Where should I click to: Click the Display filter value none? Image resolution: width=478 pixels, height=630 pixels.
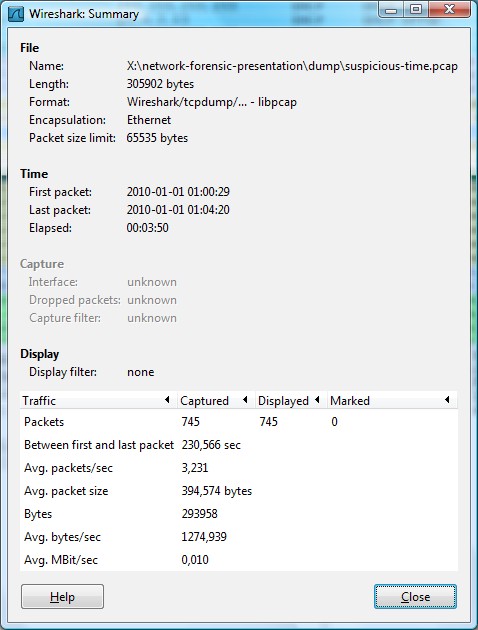click(141, 372)
